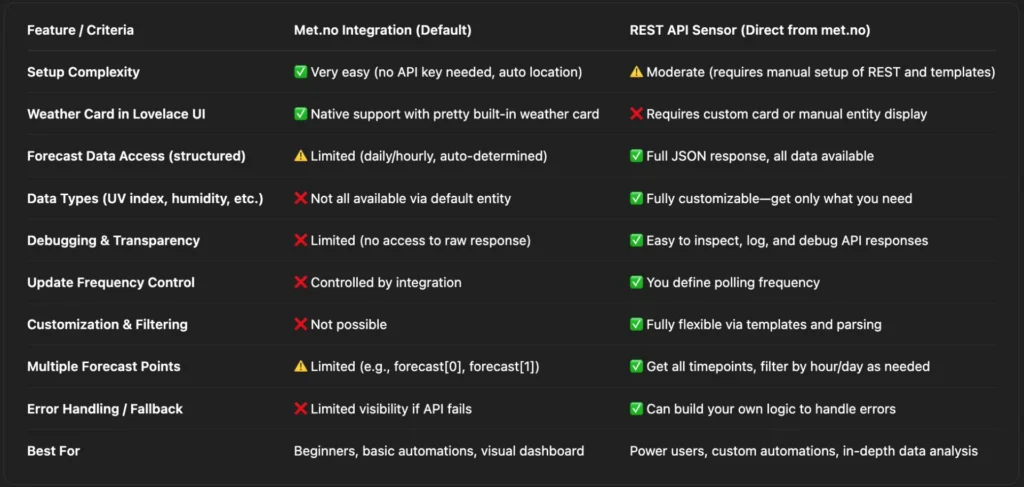1024x487 pixels.
Task: Click the green check beside "Very easy"
Action: point(300,72)
